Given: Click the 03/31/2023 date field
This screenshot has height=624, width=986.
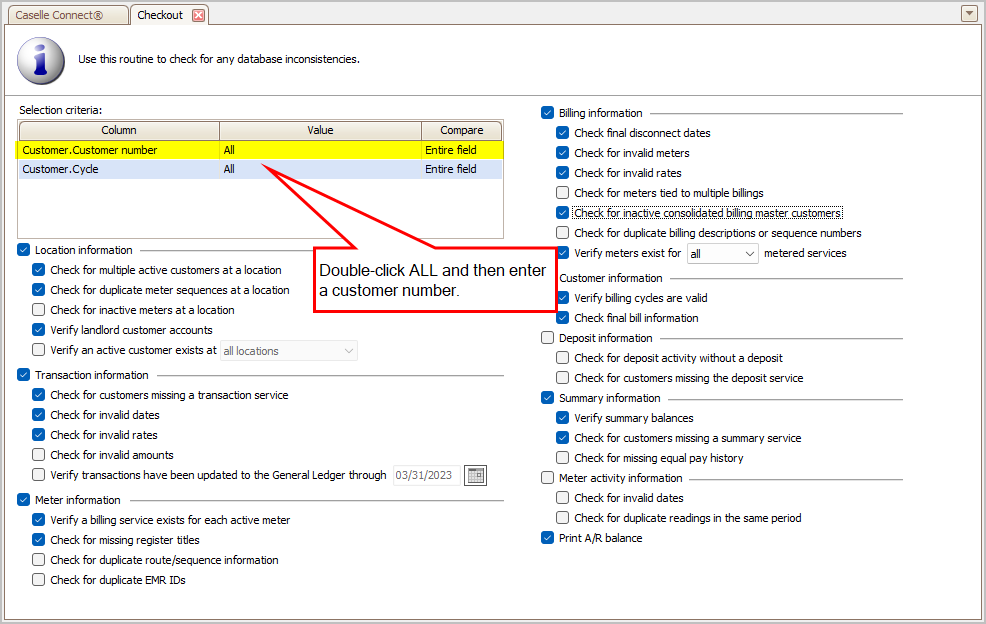Looking at the screenshot, I should [x=426, y=476].
